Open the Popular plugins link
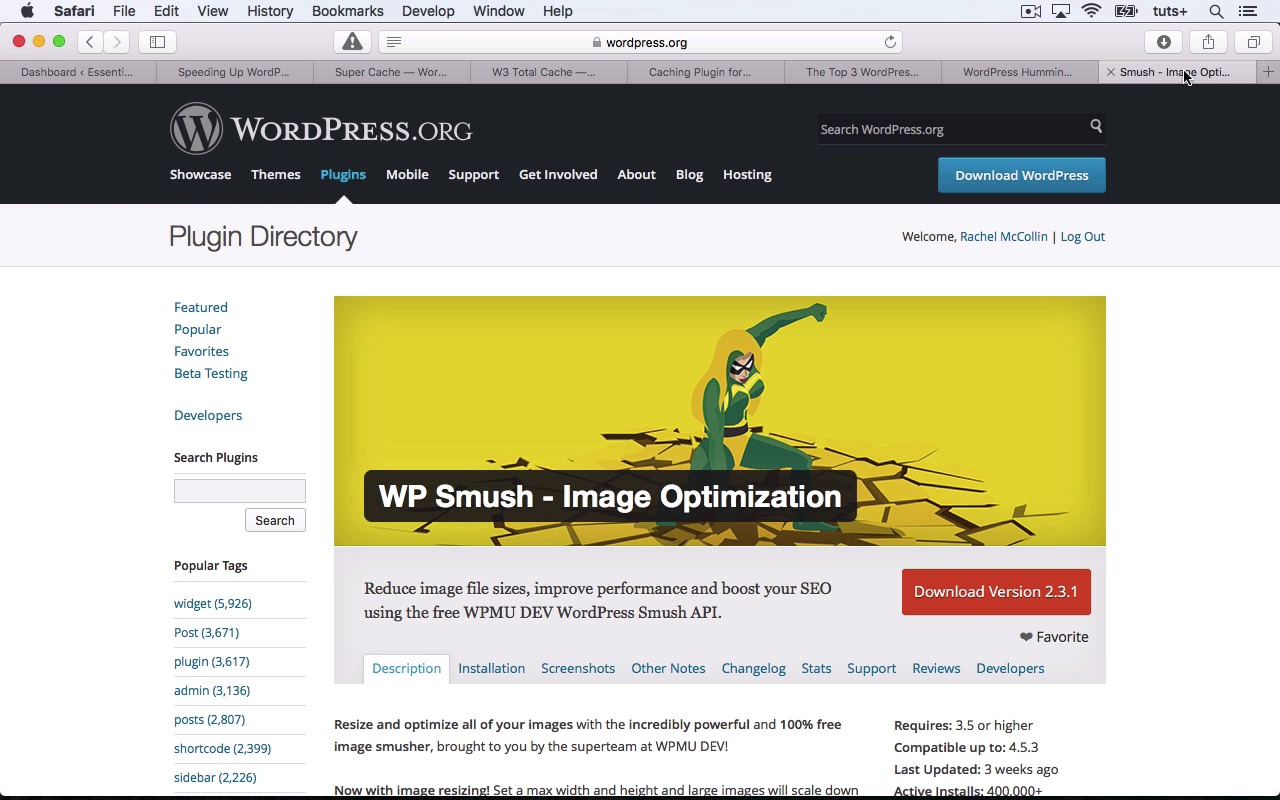 pyautogui.click(x=198, y=329)
